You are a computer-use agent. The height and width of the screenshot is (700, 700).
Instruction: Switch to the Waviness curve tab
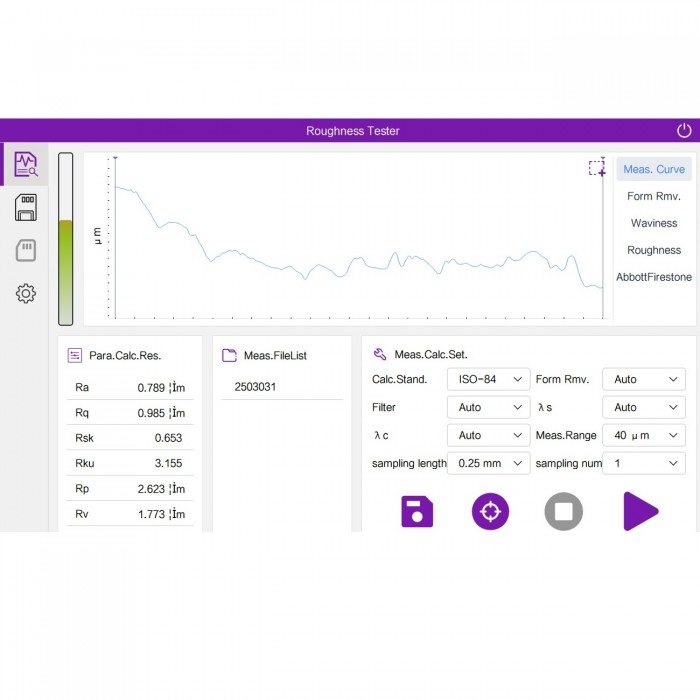coord(653,223)
